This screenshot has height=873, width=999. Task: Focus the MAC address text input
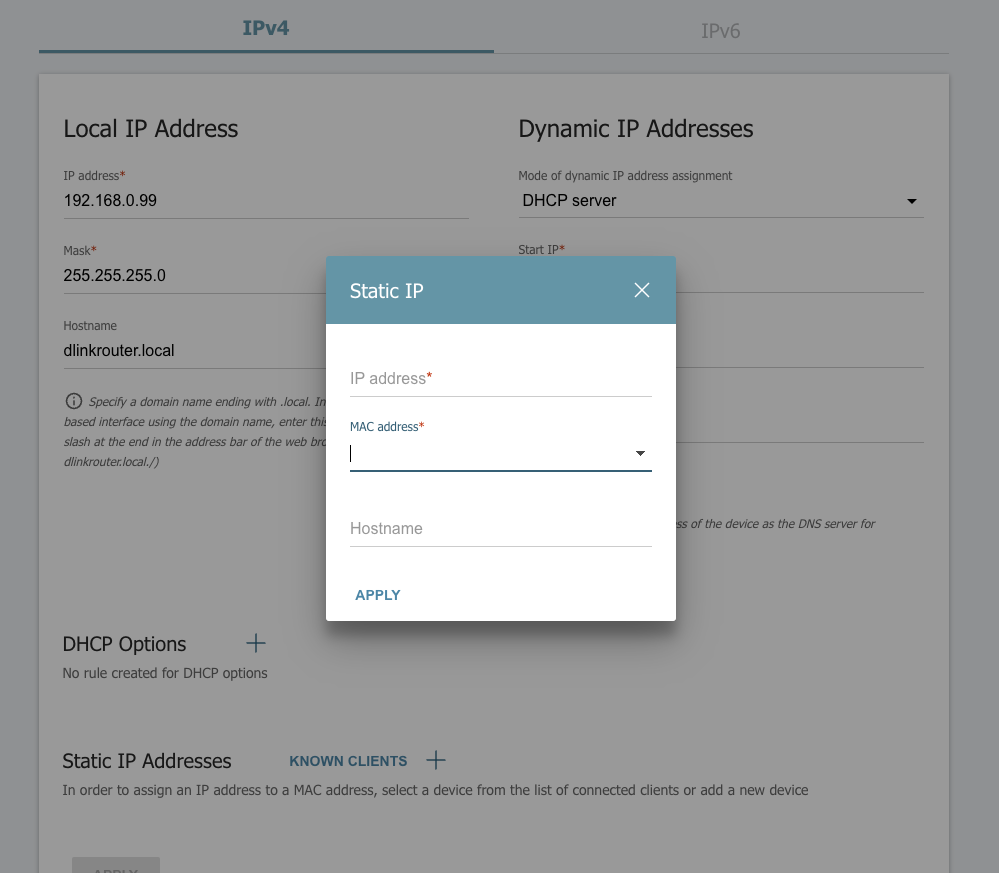(488, 454)
